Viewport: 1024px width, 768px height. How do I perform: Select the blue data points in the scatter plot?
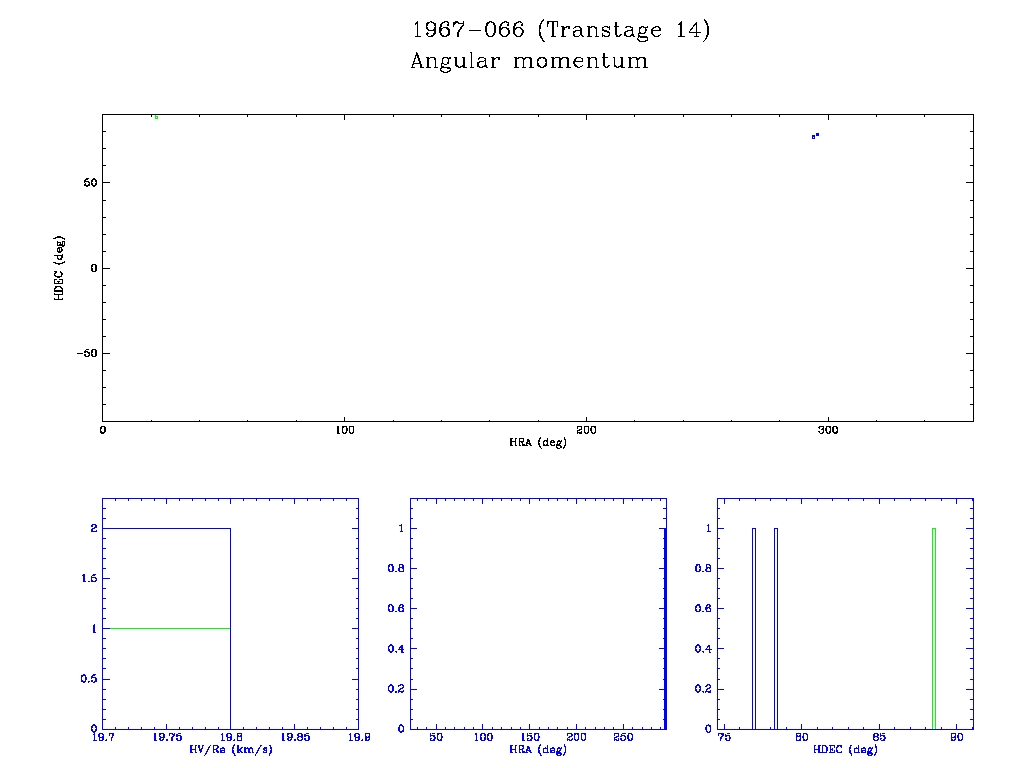pyautogui.click(x=815, y=135)
